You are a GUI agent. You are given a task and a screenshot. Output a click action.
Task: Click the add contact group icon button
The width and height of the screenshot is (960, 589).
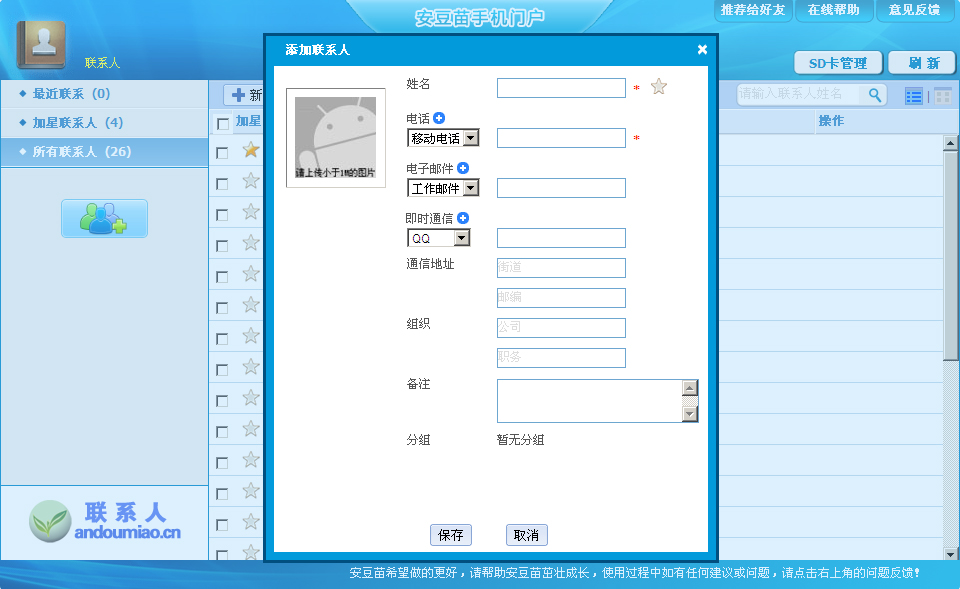[x=104, y=219]
